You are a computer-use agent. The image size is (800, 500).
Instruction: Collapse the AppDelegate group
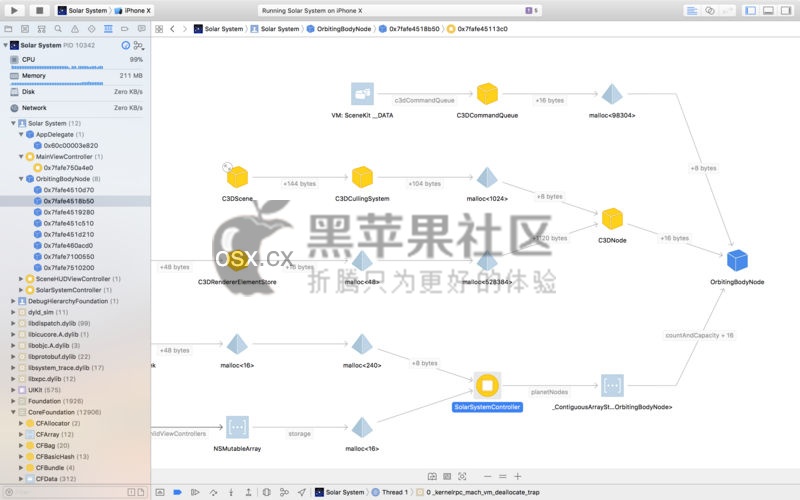21,135
